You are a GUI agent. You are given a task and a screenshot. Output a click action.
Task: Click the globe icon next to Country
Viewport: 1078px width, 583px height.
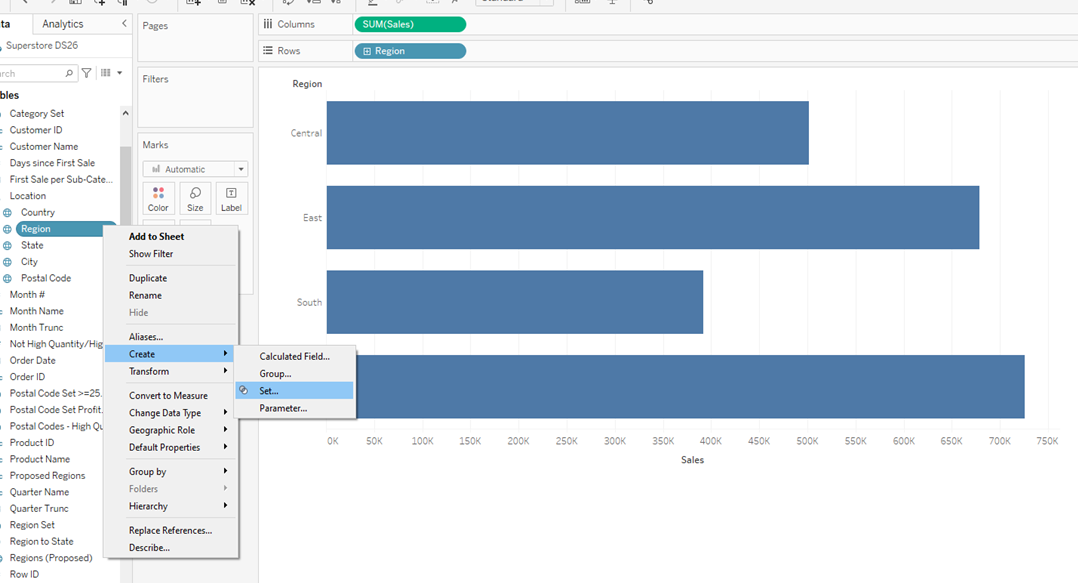[x=8, y=212]
